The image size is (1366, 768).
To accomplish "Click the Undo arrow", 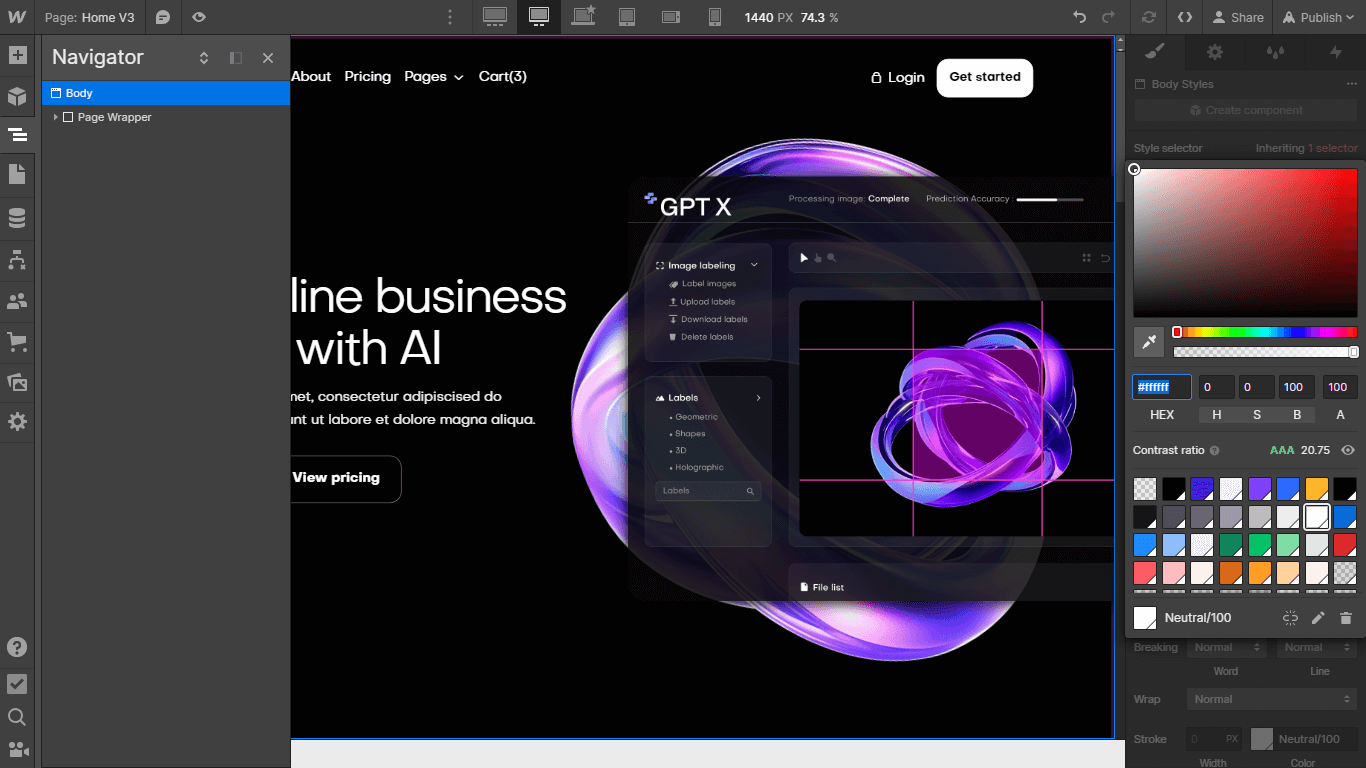I will [1079, 17].
